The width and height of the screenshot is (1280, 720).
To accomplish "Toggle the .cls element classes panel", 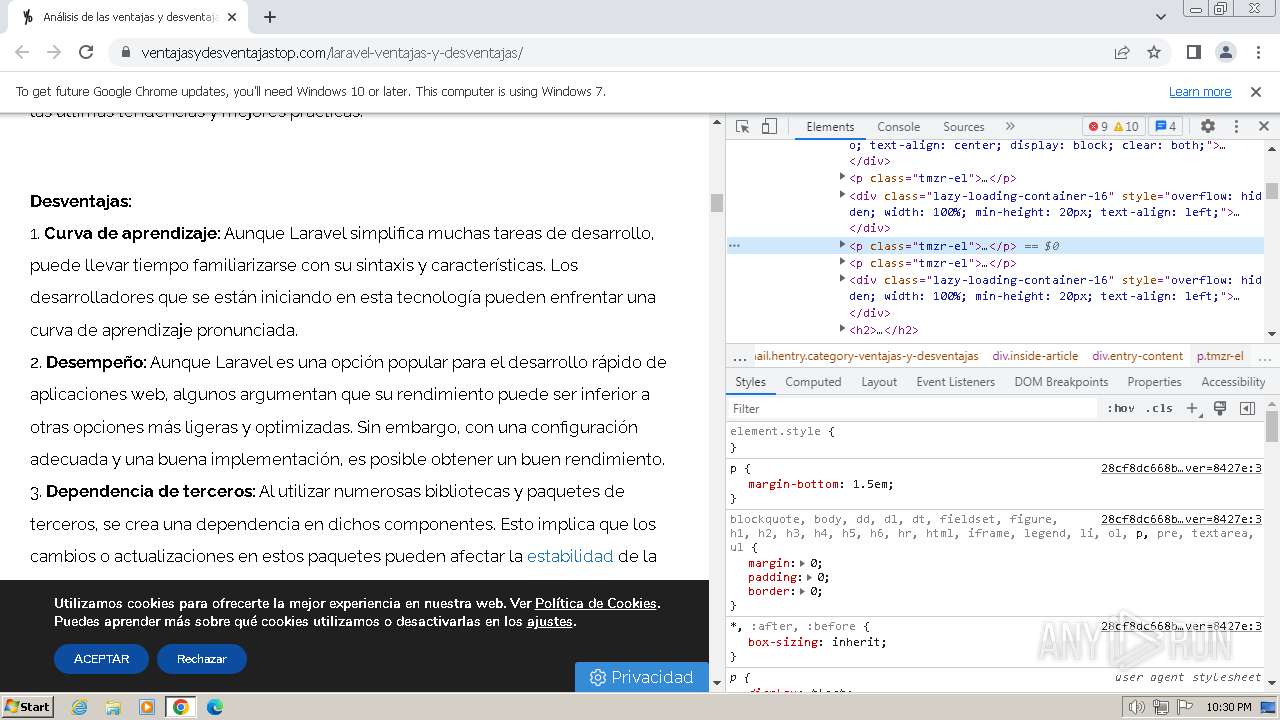I will tap(1159, 408).
